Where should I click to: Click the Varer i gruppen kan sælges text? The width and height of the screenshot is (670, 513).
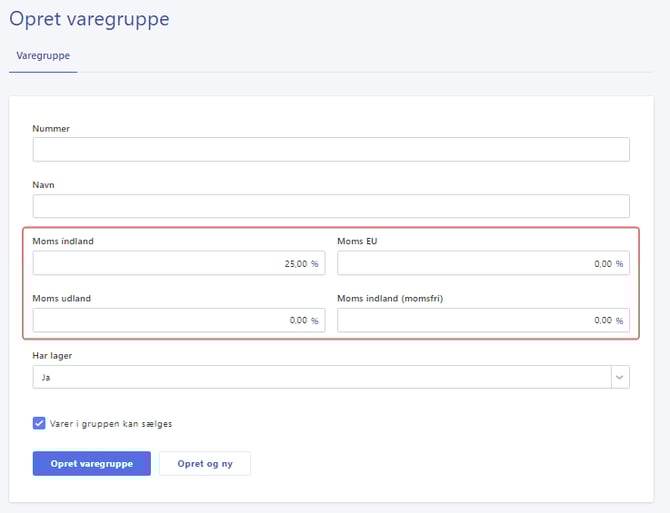[111, 423]
